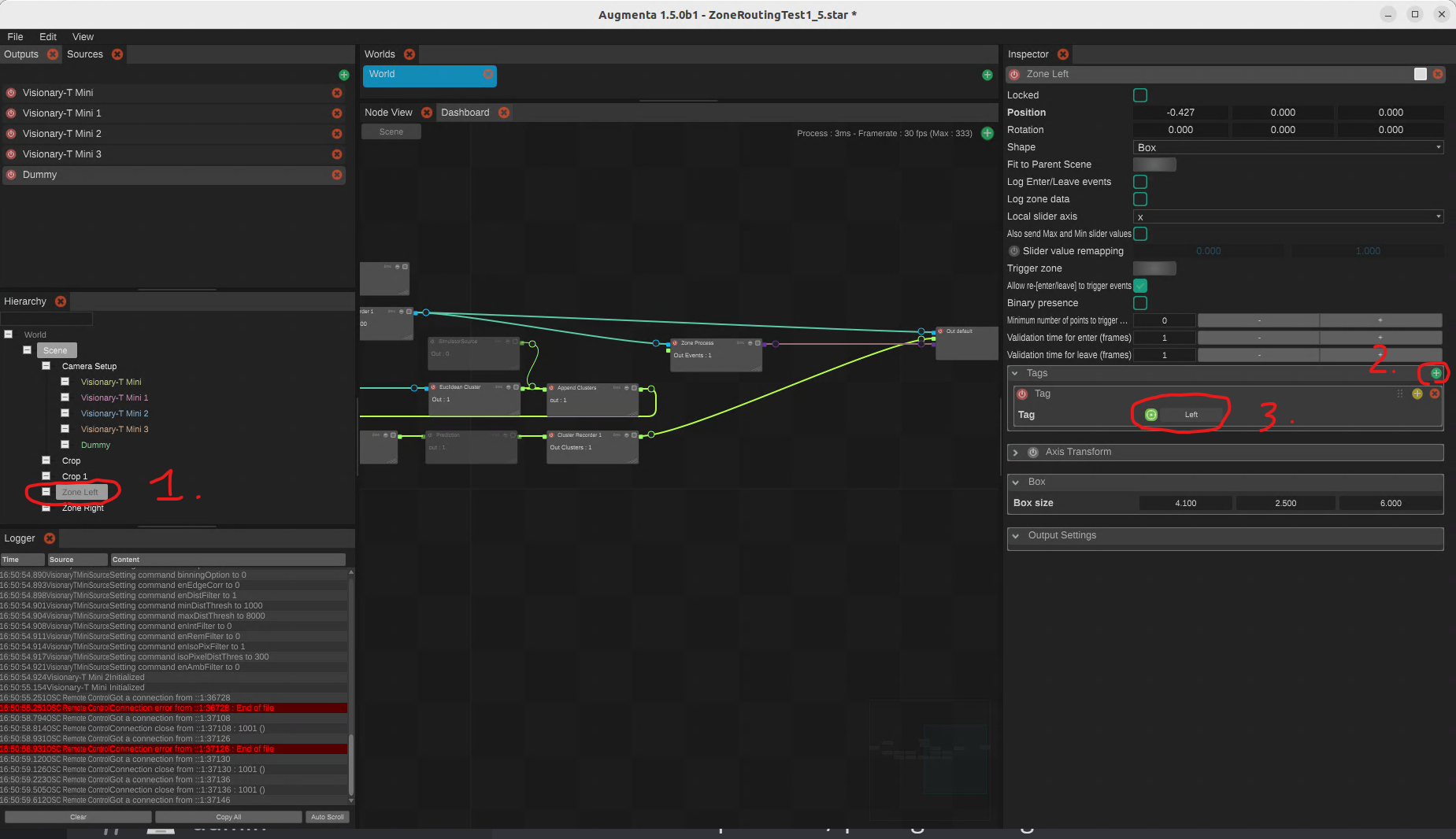The image size is (1456, 839).
Task: Click the Box size first value 4.100
Action: pos(1186,503)
